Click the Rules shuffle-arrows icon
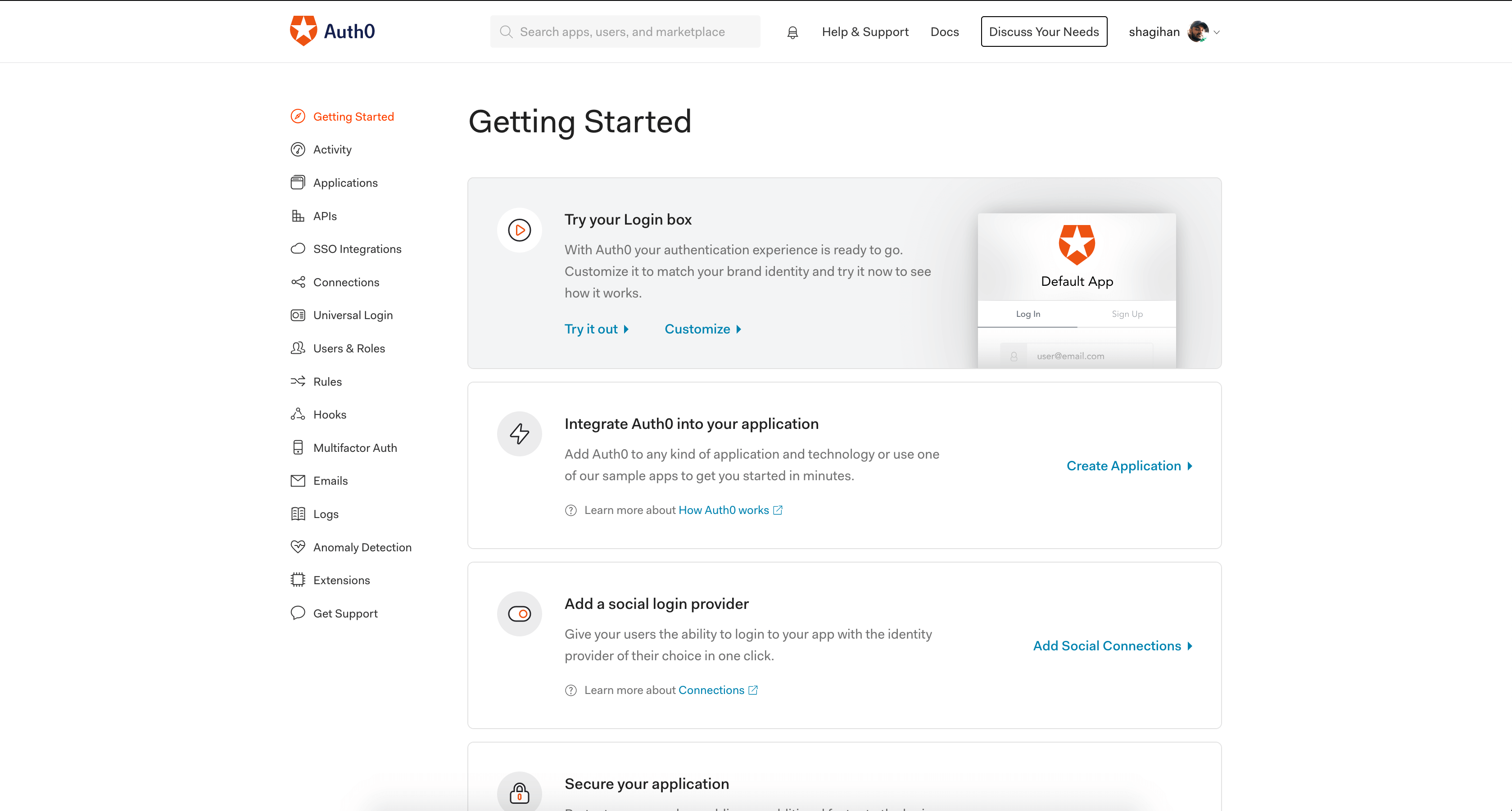 298,382
